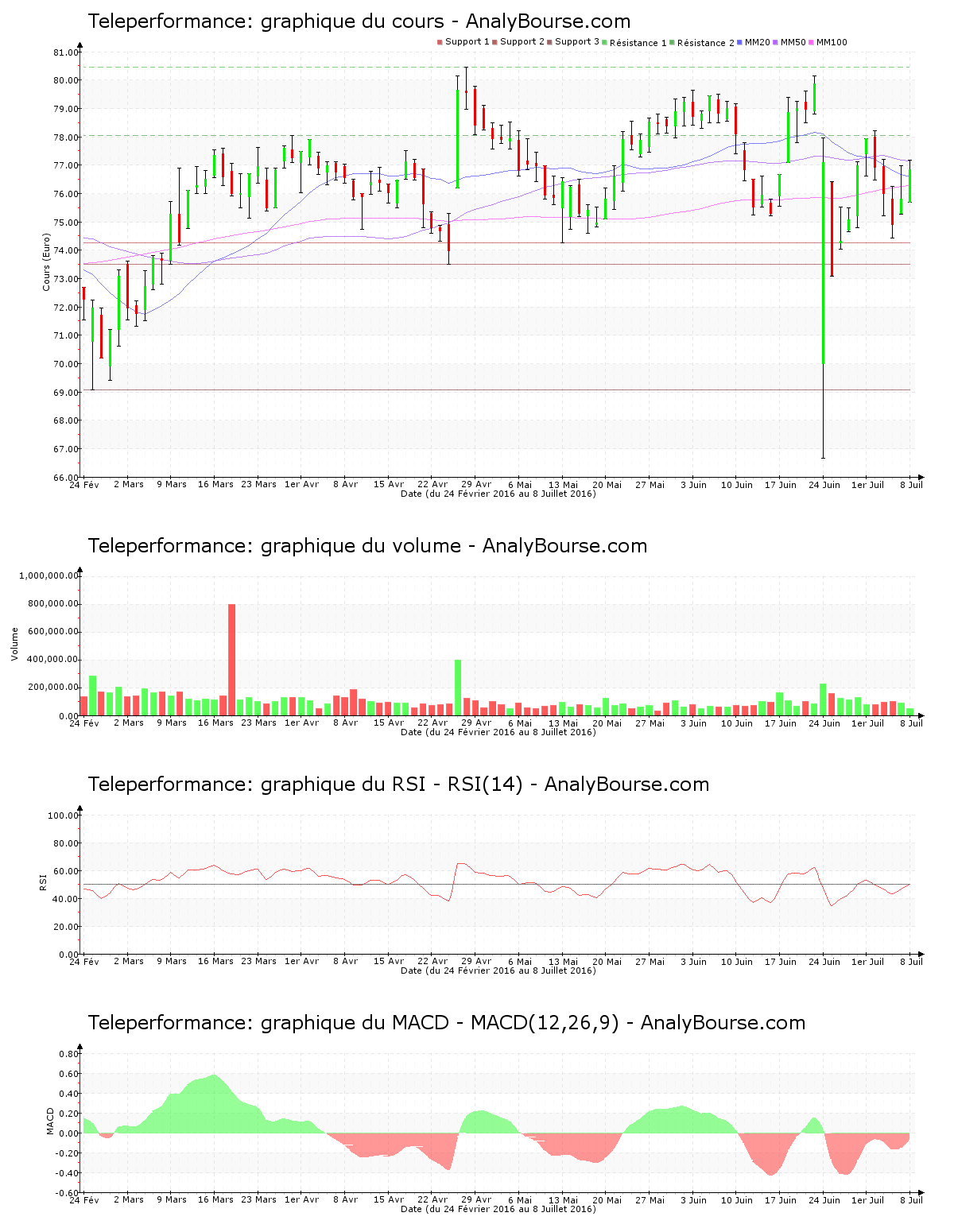The height and width of the screenshot is (1232, 954).
Task: Click '6 Mai' date under the RSI chart
Action: pyautogui.click(x=519, y=961)
